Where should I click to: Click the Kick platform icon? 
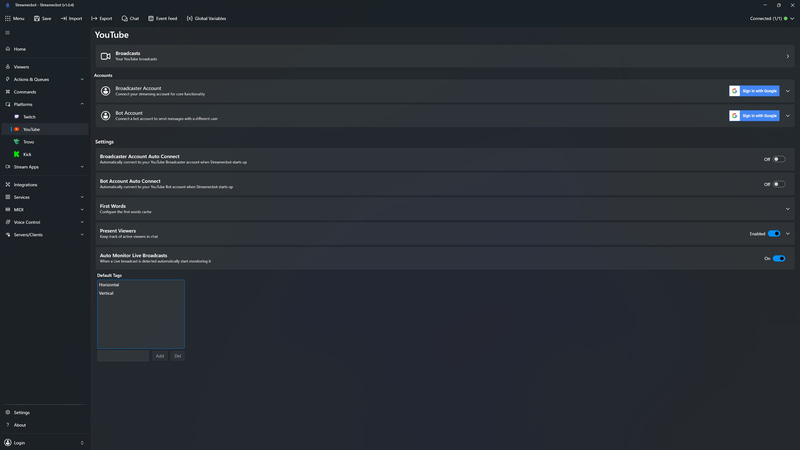[17, 154]
